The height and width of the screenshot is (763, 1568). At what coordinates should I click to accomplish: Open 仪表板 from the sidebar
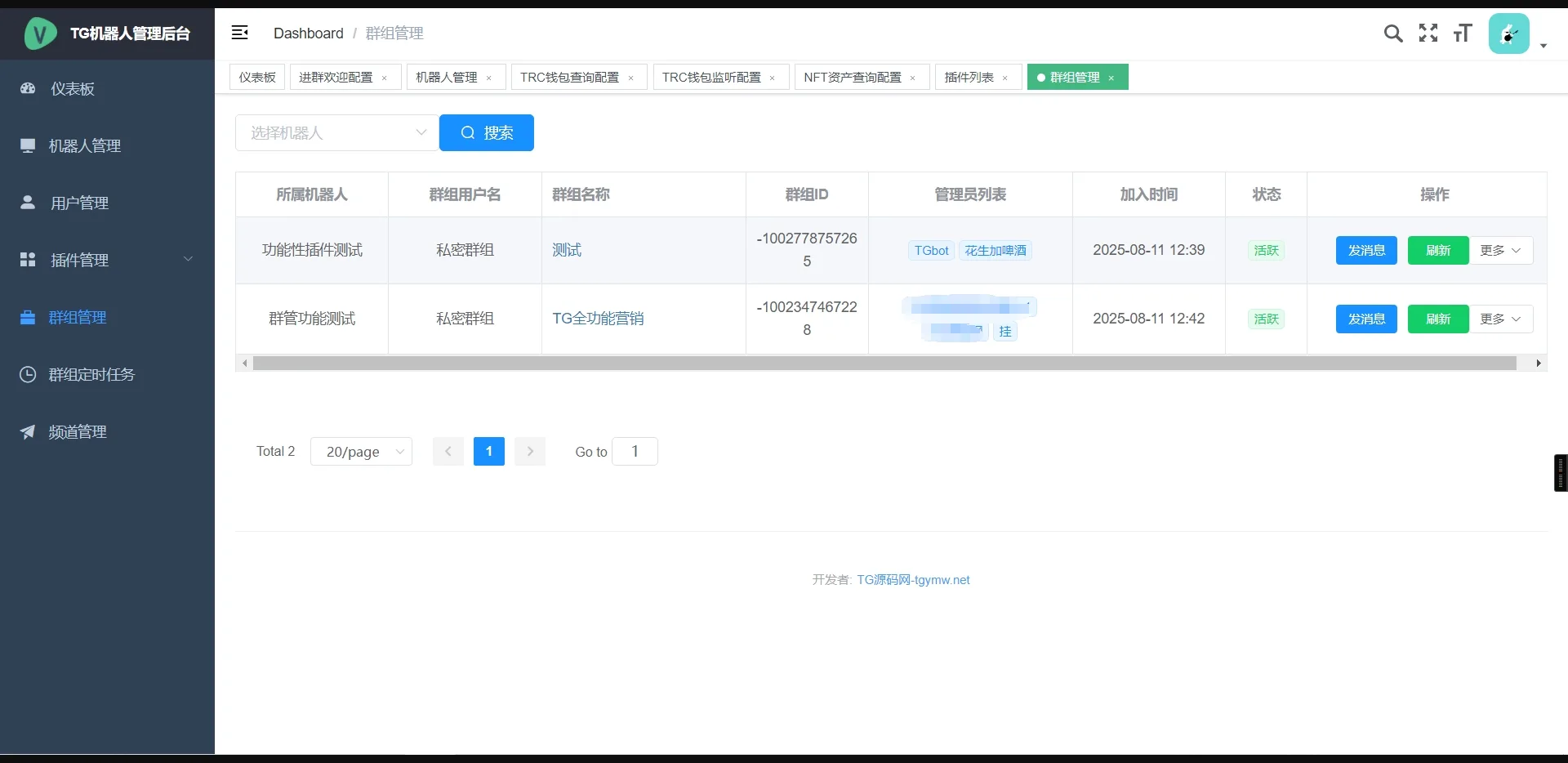[73, 89]
